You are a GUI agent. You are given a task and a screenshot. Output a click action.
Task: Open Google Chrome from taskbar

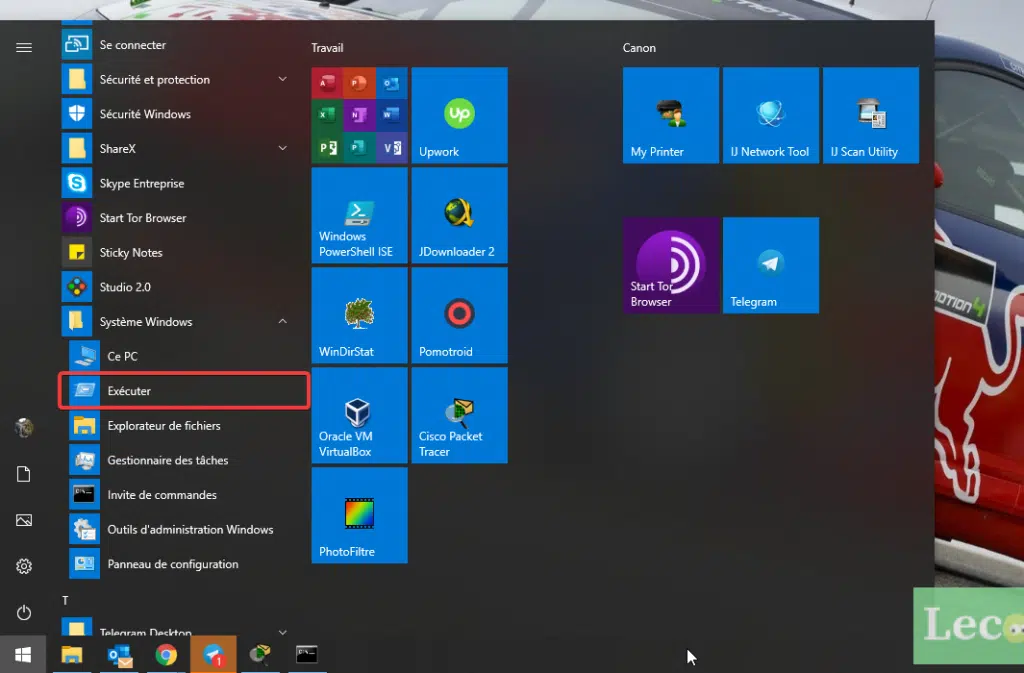(x=167, y=655)
